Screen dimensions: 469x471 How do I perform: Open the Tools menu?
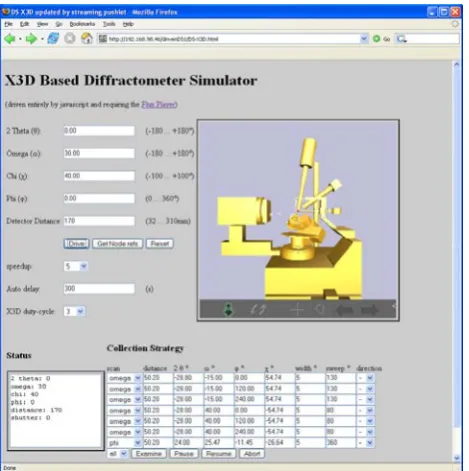(109, 24)
